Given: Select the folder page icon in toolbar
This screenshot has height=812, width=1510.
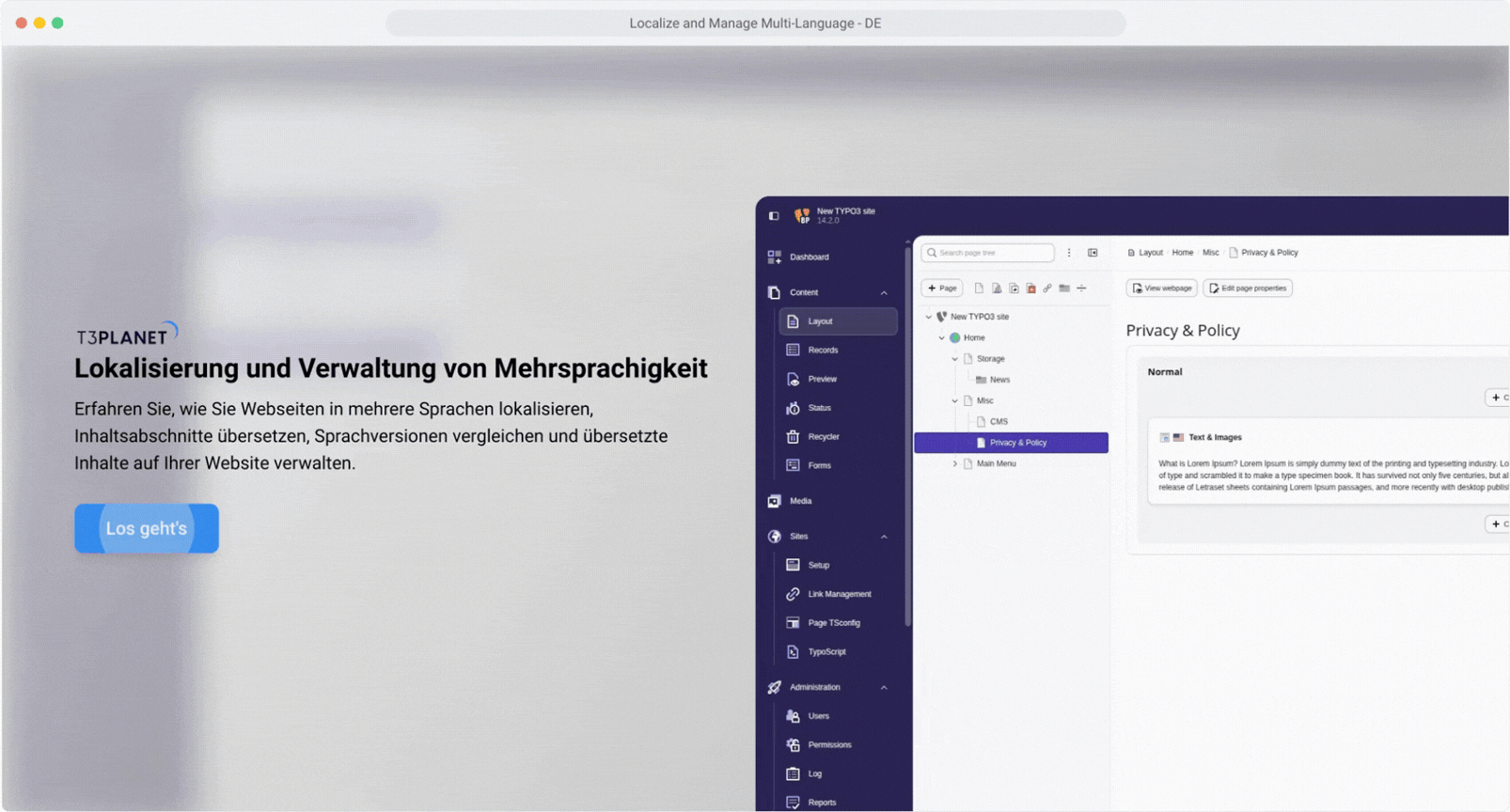Looking at the screenshot, I should point(1064,289).
